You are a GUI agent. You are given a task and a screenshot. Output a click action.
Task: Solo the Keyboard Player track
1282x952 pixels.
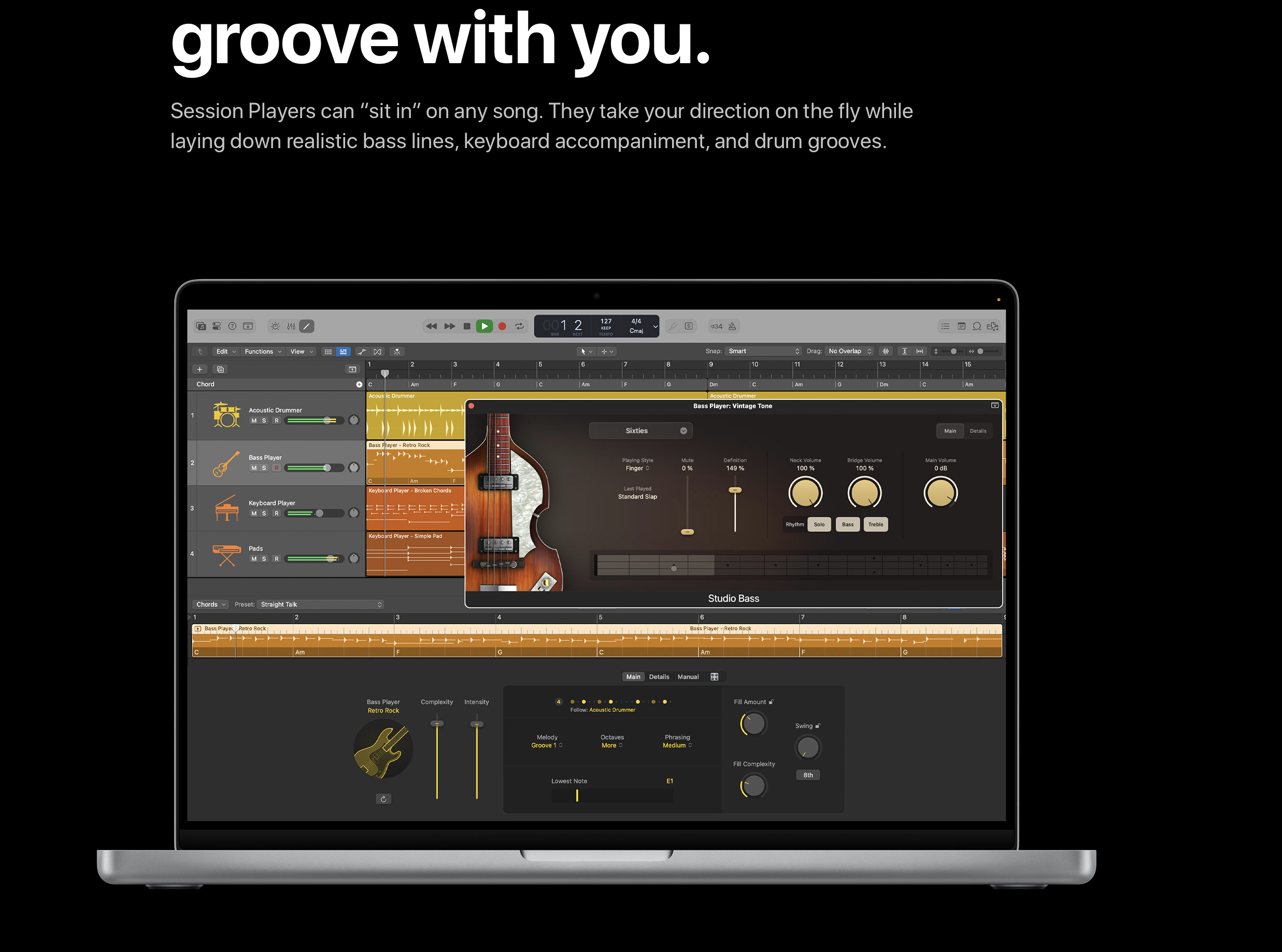click(264, 513)
